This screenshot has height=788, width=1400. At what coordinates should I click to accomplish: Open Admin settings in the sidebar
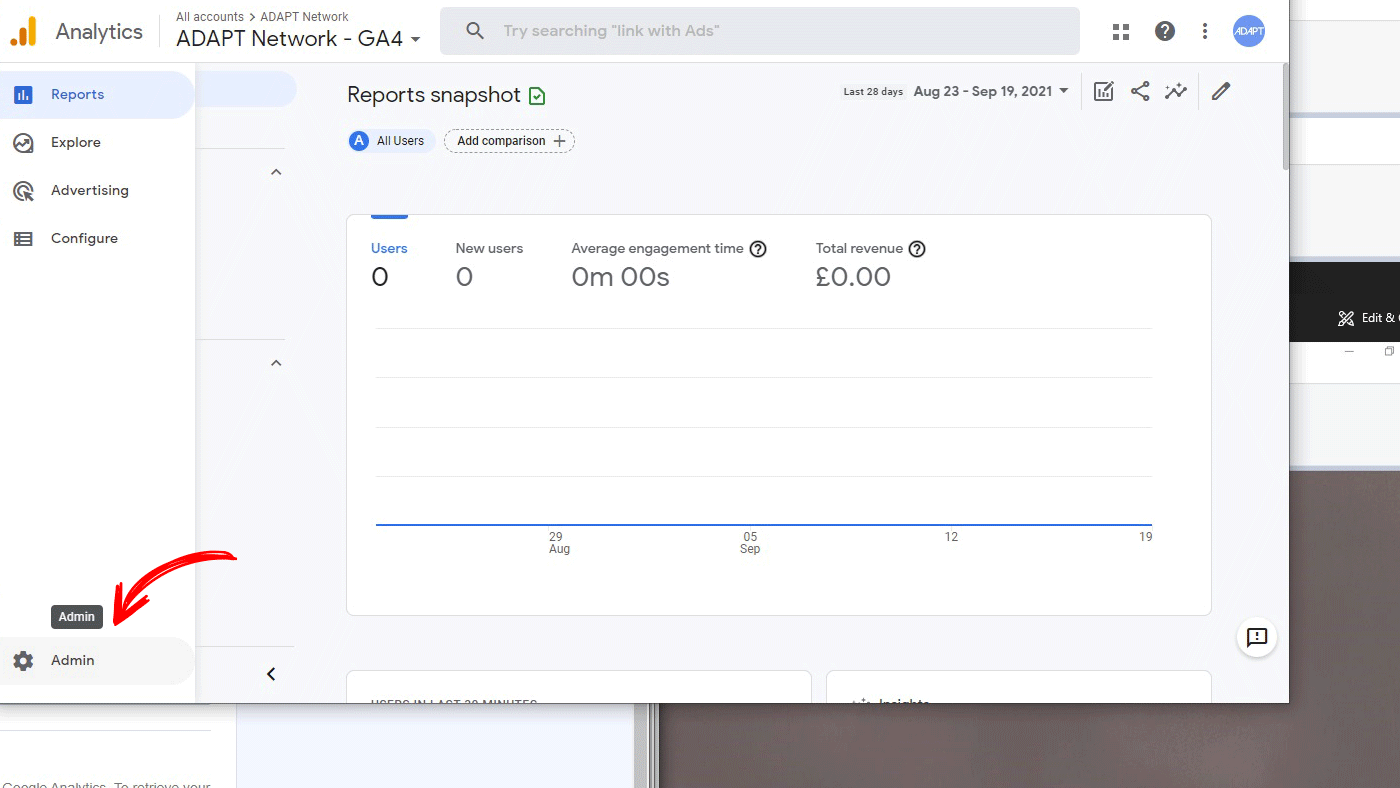click(97, 661)
